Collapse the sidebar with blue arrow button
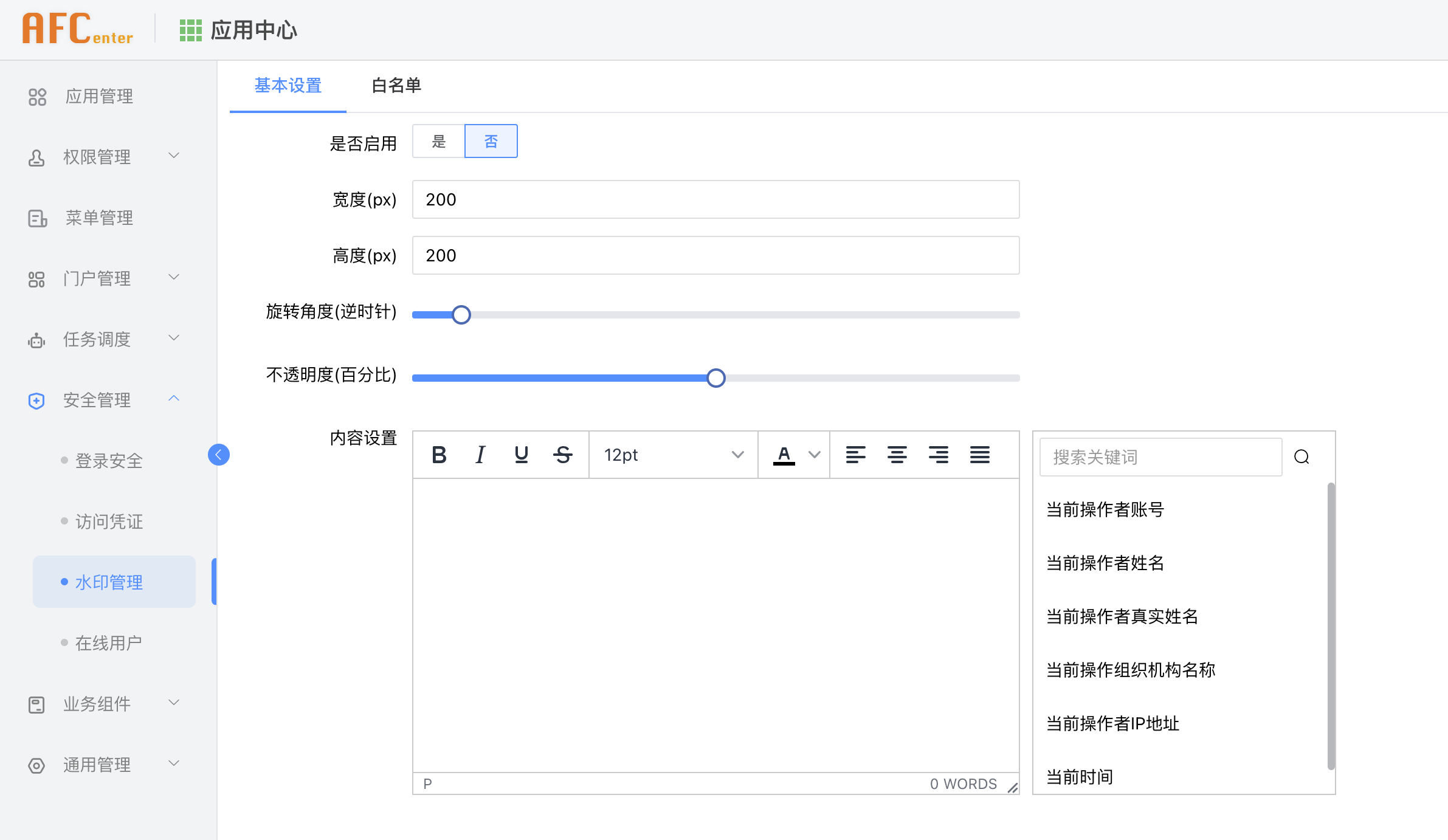The width and height of the screenshot is (1448, 840). 219,455
